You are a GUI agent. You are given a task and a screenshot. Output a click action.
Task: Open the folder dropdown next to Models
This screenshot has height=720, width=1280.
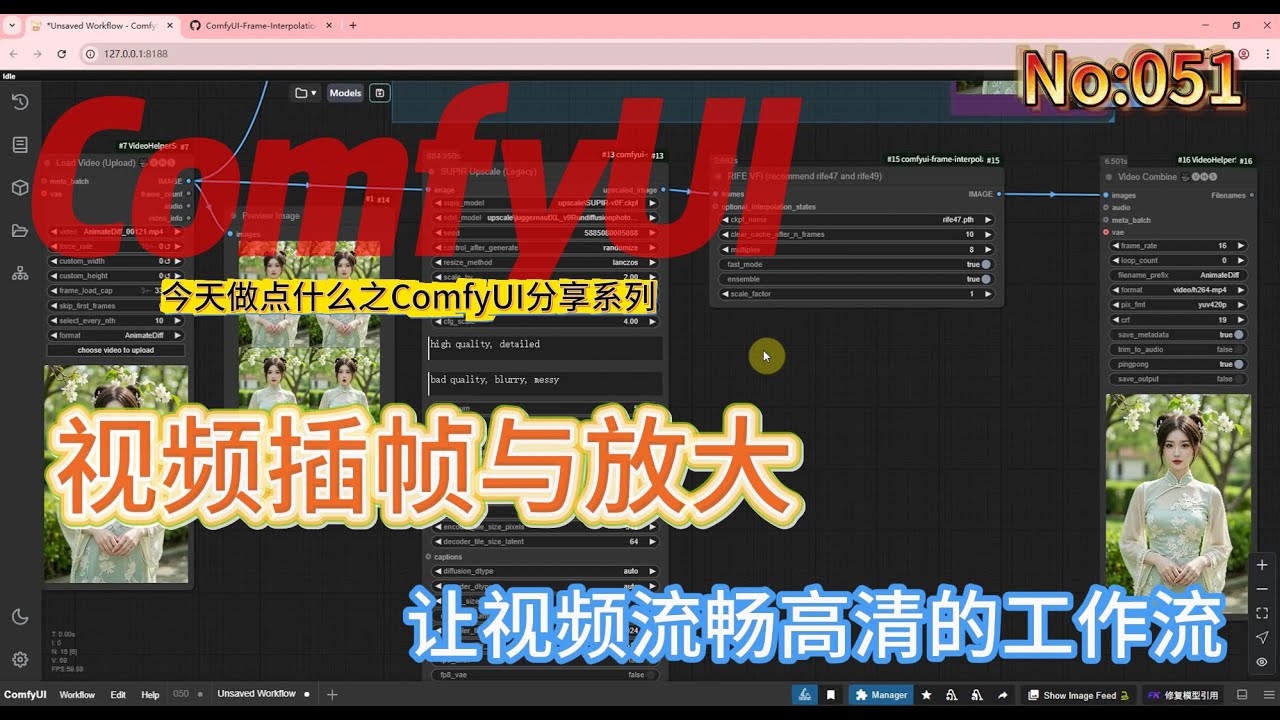[305, 93]
